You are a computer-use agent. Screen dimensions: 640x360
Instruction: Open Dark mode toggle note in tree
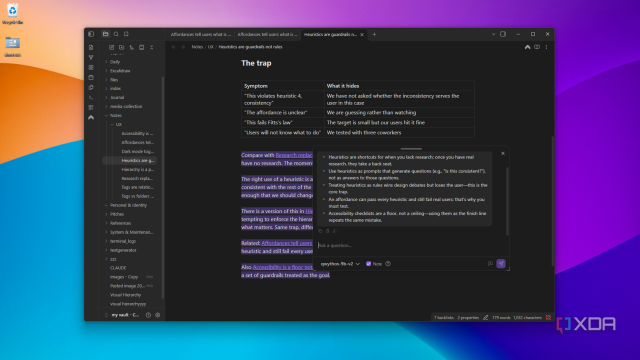pyautogui.click(x=138, y=151)
